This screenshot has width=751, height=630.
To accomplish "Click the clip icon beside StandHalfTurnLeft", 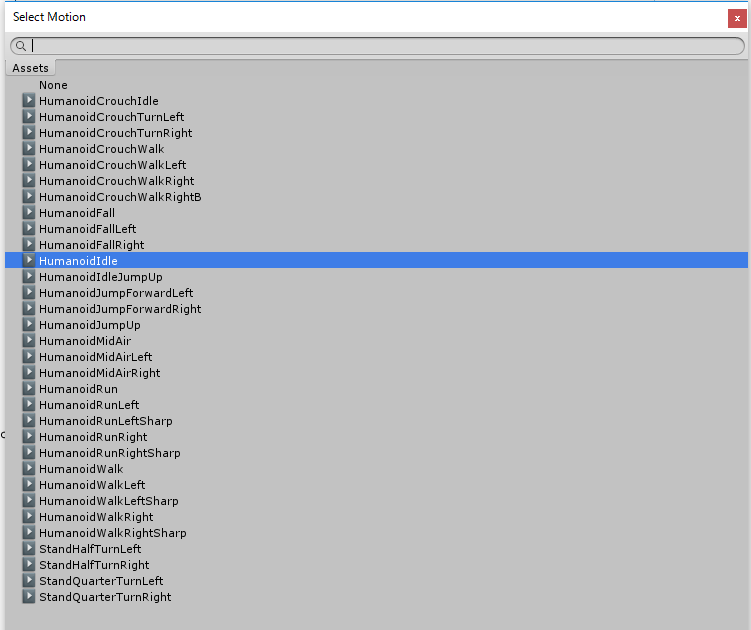I will (x=29, y=549).
